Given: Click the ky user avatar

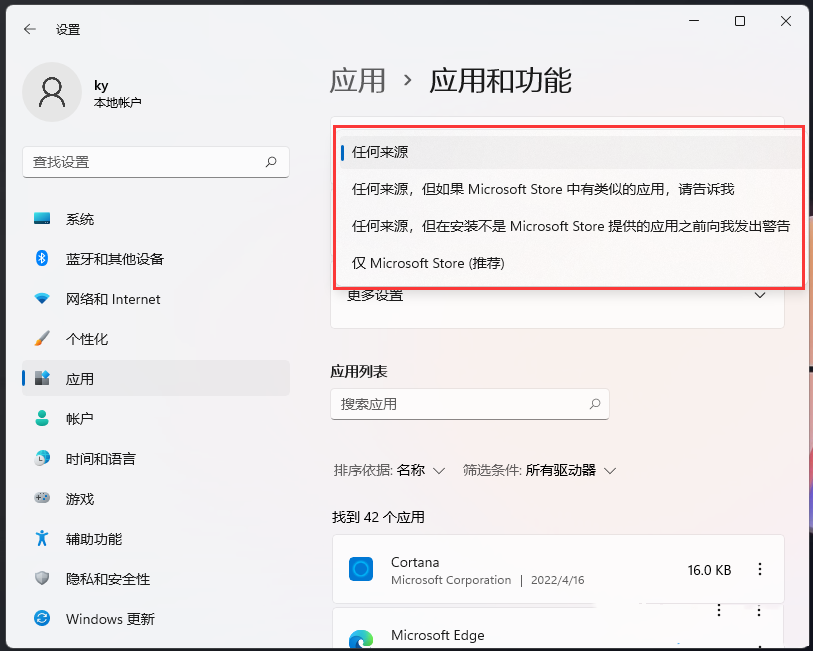Looking at the screenshot, I should (51, 91).
